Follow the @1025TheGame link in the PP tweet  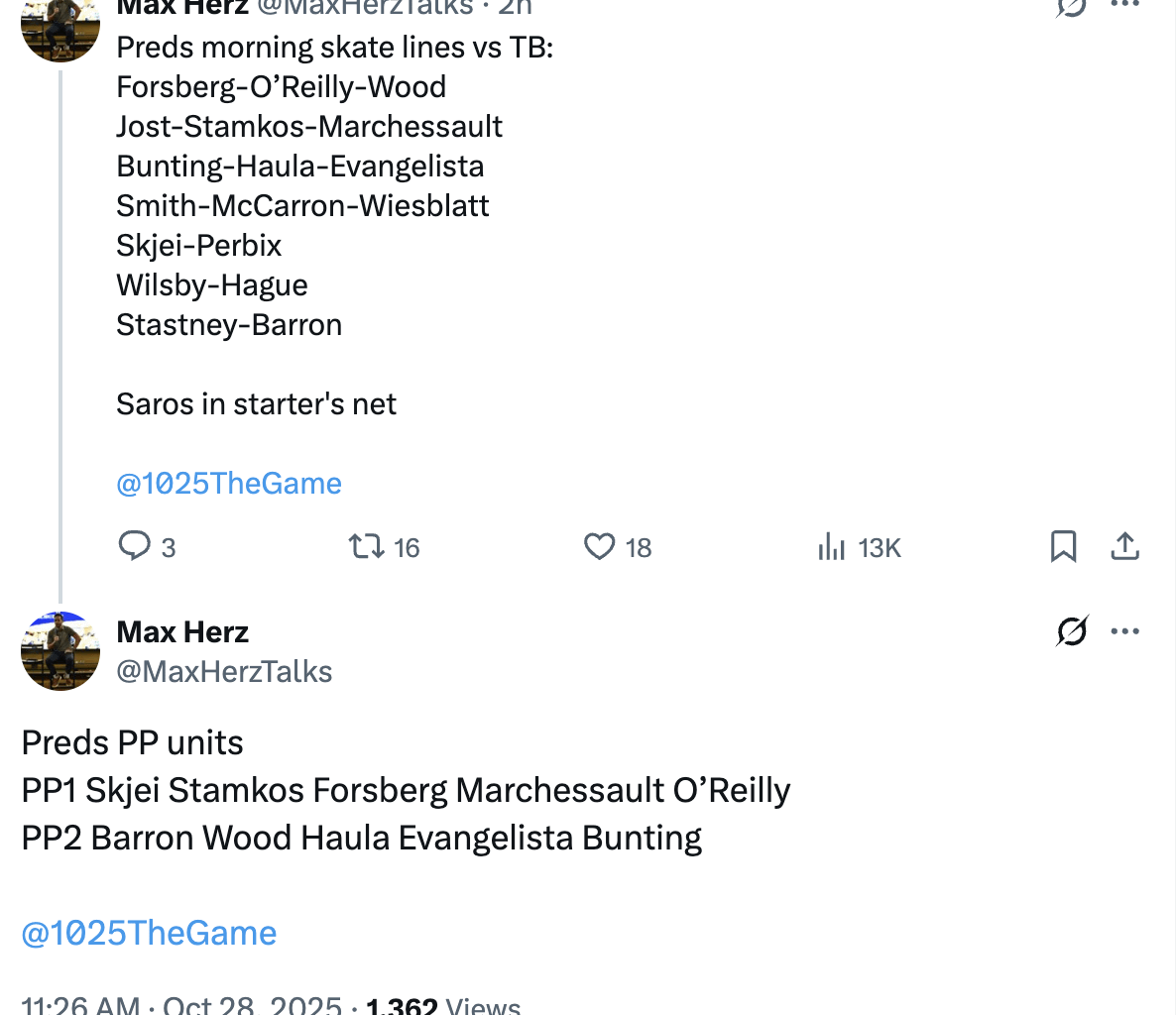point(149,932)
